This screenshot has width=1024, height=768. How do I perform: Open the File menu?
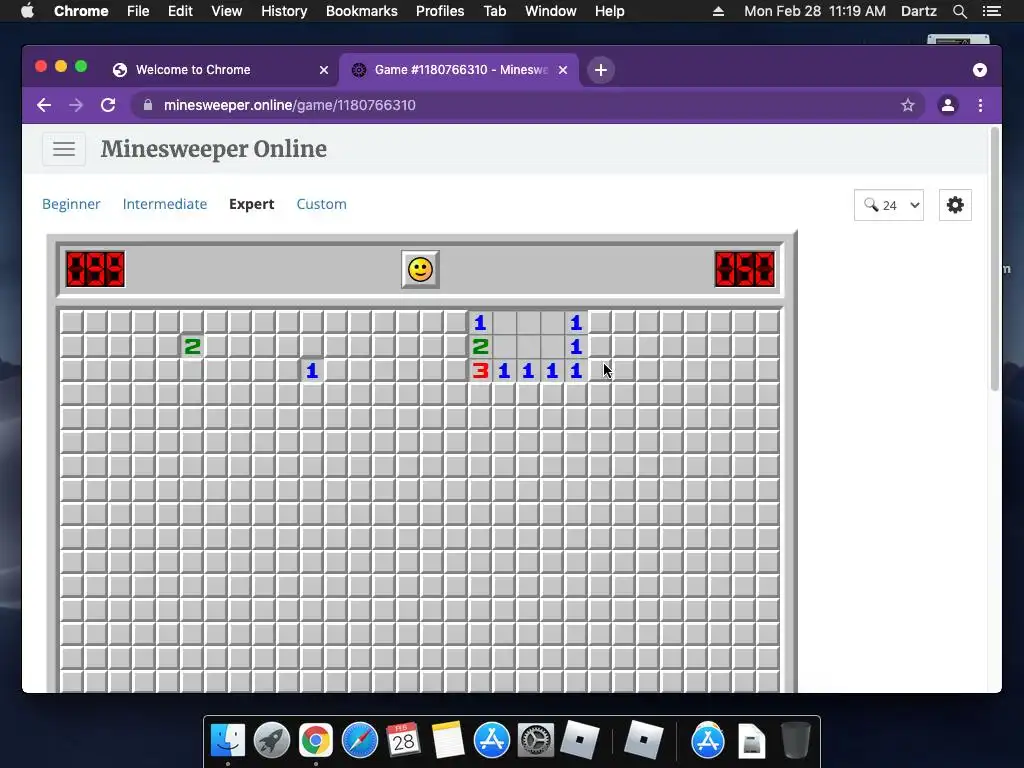coord(138,11)
